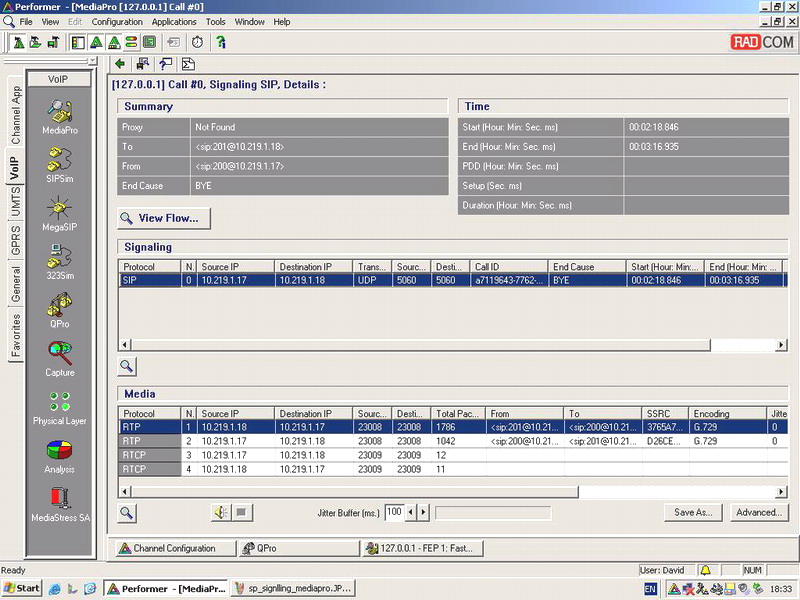This screenshot has height=600, width=800.
Task: Open the sidebar dropdown arrow above VoIP
Action: point(92,61)
